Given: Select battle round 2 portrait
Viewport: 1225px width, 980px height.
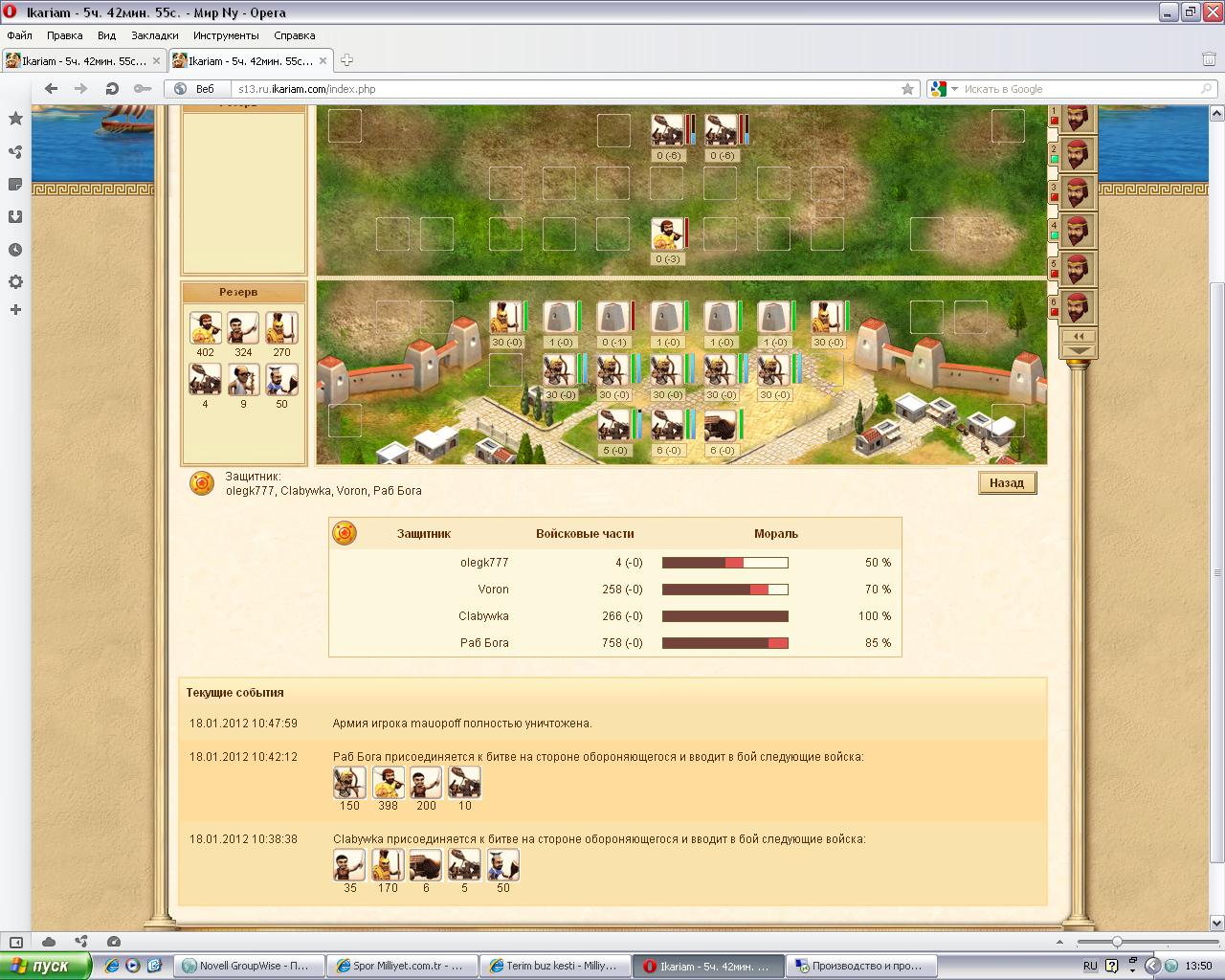Looking at the screenshot, I should pyautogui.click(x=1077, y=154).
